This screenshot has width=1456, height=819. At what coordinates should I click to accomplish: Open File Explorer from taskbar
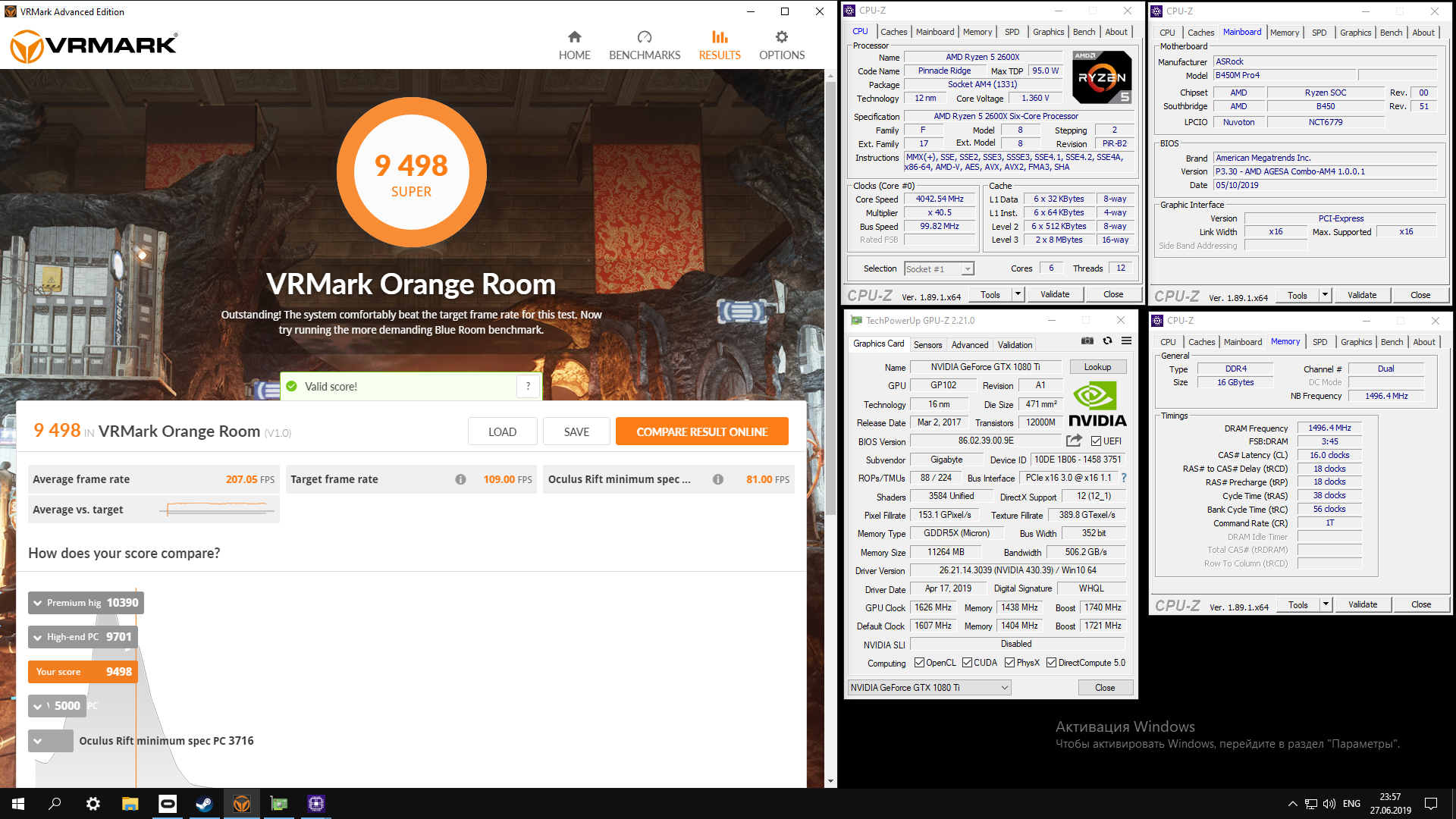pyautogui.click(x=130, y=804)
